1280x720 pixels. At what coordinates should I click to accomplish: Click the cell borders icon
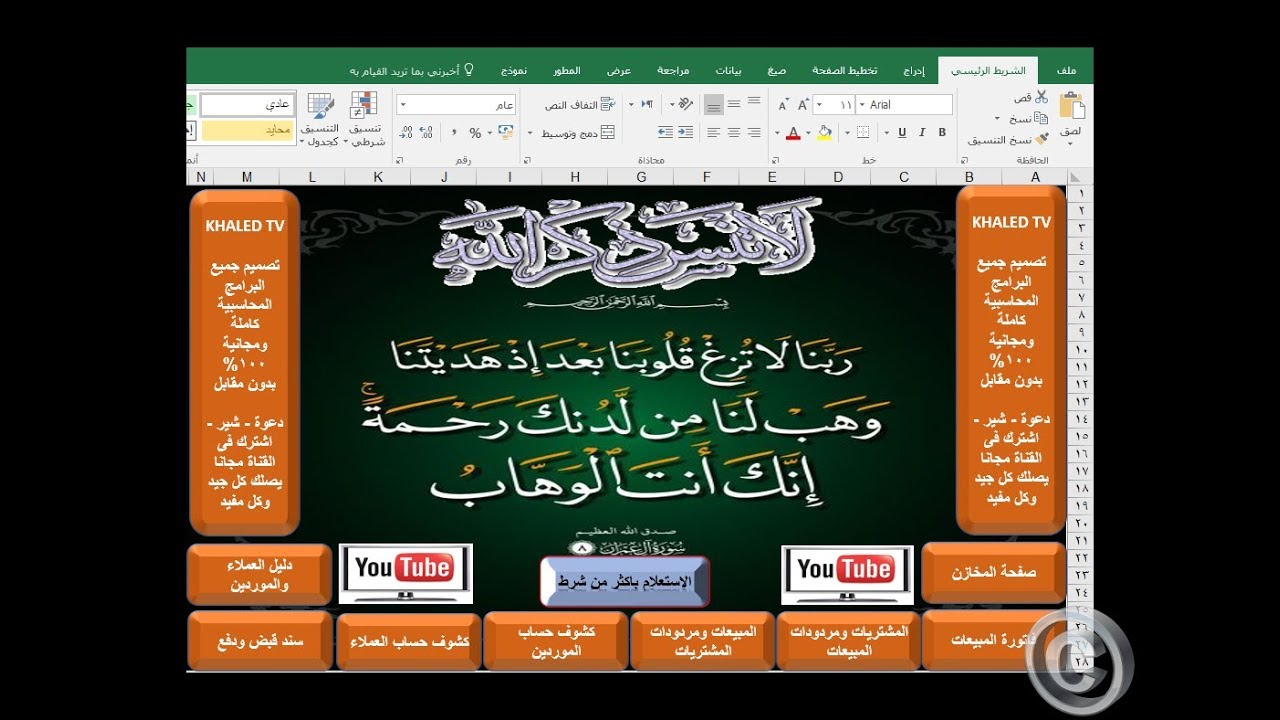pos(863,132)
